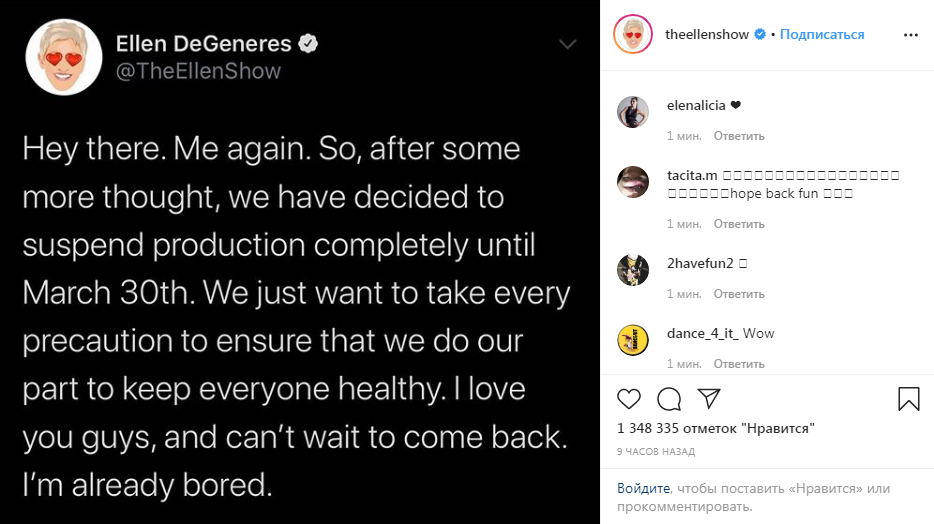The width and height of the screenshot is (934, 524).
Task: Open the 2havefun2 username link
Action: [700, 264]
